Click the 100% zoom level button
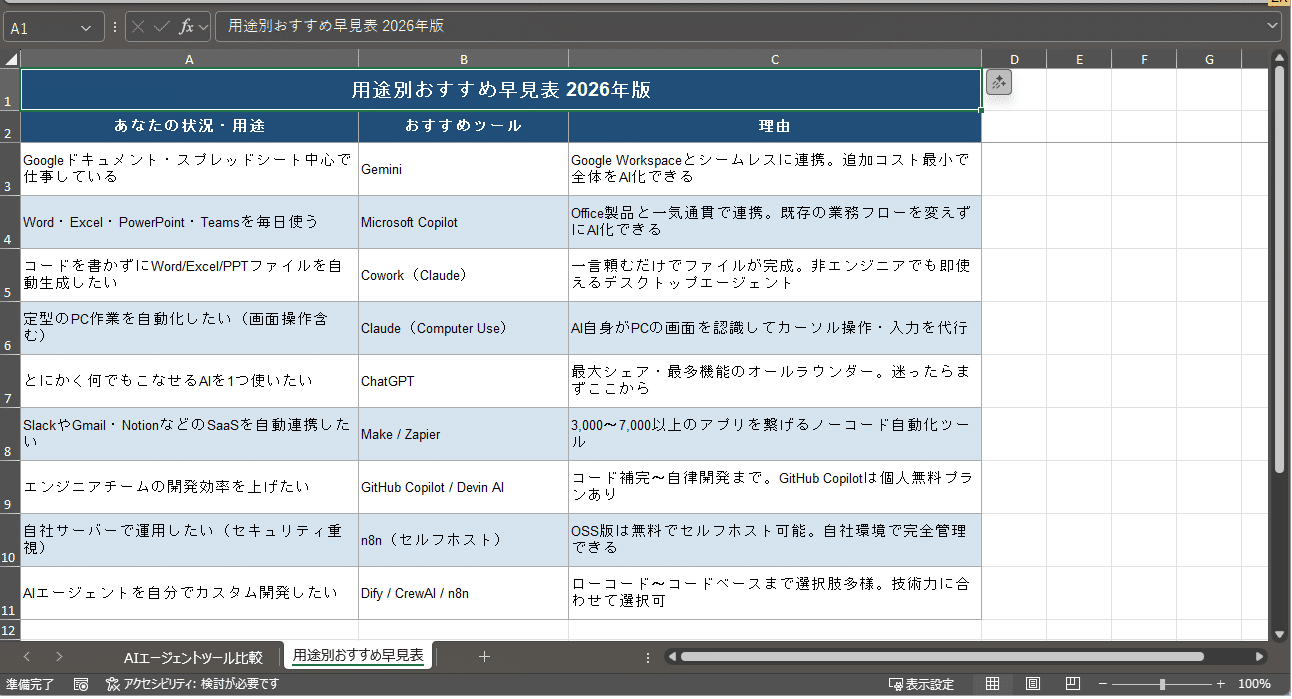Image resolution: width=1292 pixels, height=699 pixels. pyautogui.click(x=1254, y=685)
